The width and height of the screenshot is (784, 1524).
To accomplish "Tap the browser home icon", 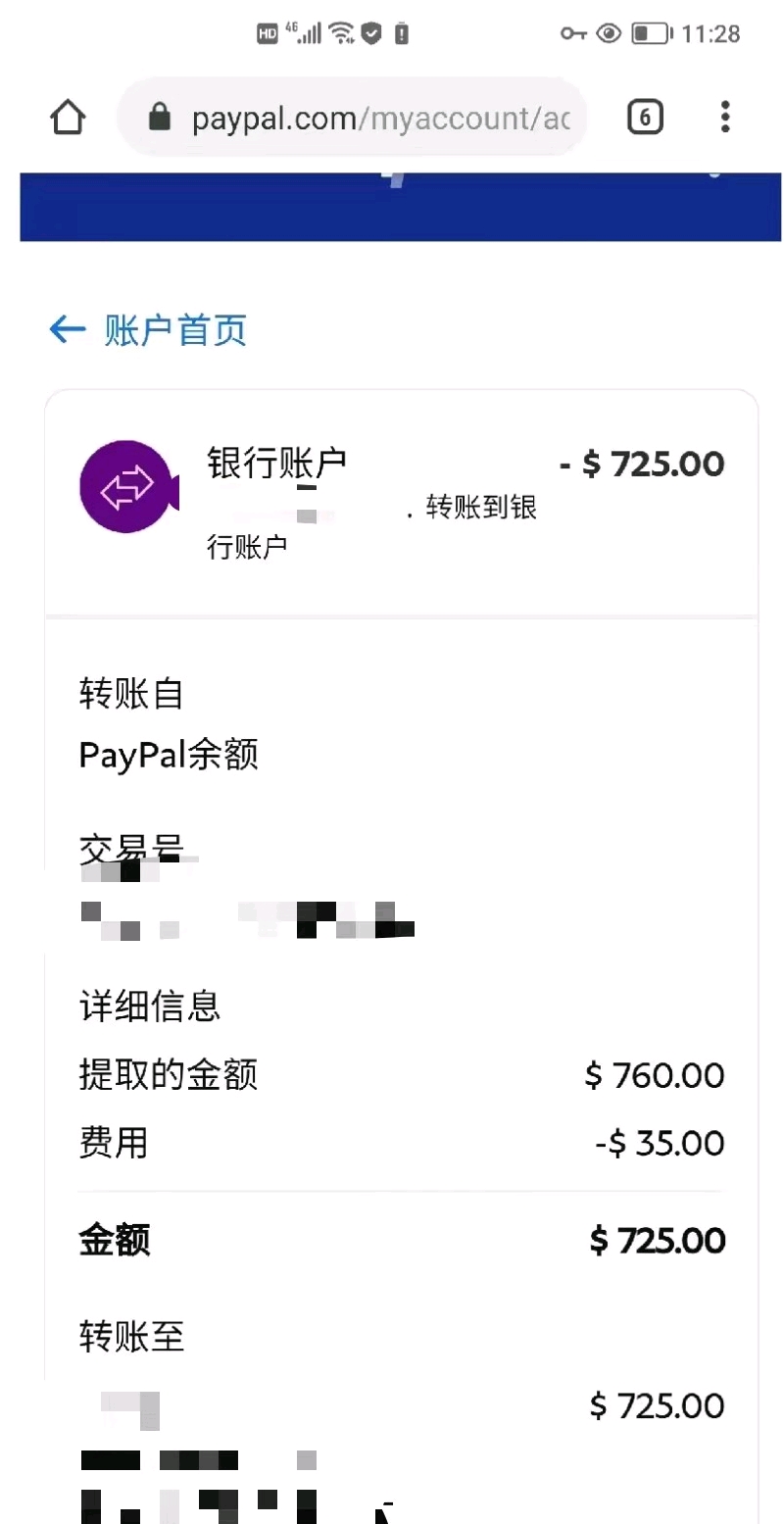I will tap(68, 119).
